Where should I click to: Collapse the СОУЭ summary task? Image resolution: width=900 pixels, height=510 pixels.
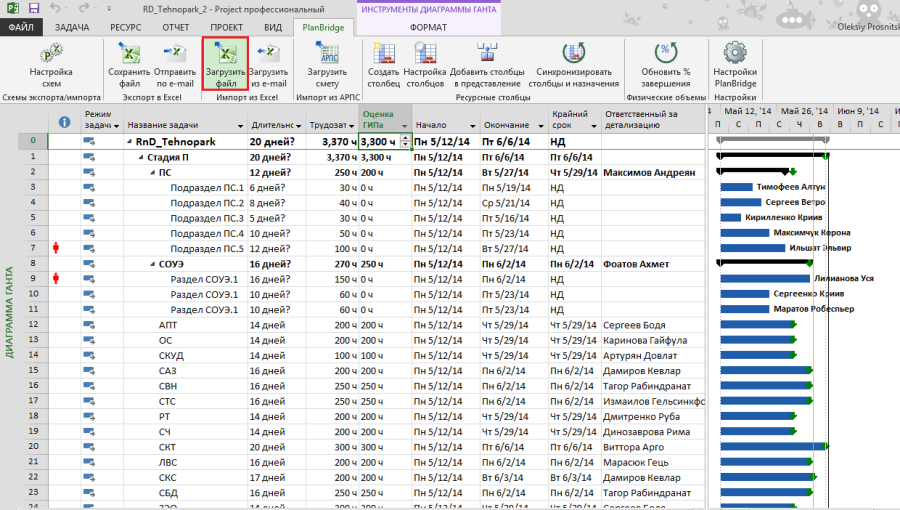(153, 264)
